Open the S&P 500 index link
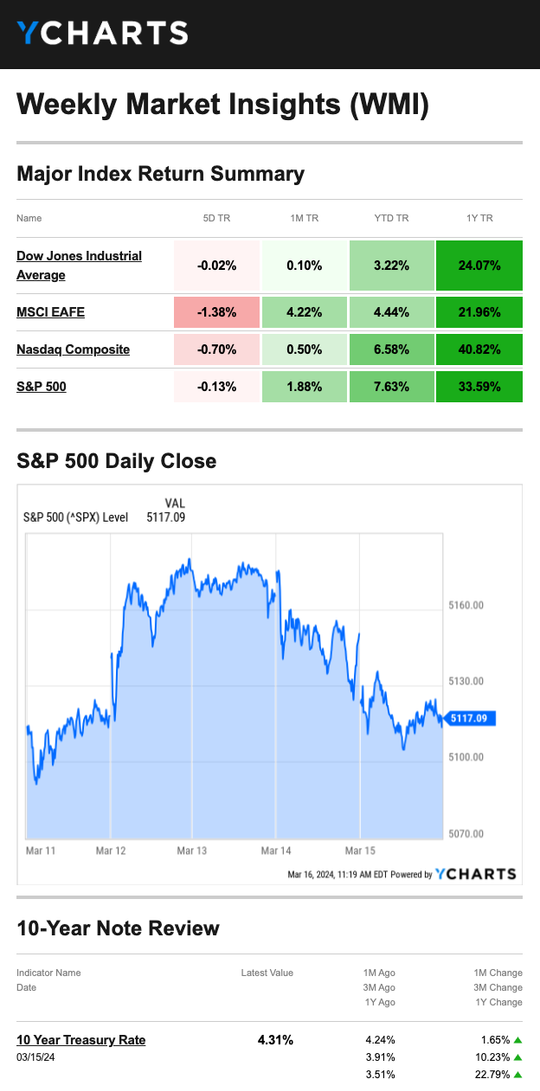Screen dimensions: 540x1091 pyautogui.click(x=42, y=386)
